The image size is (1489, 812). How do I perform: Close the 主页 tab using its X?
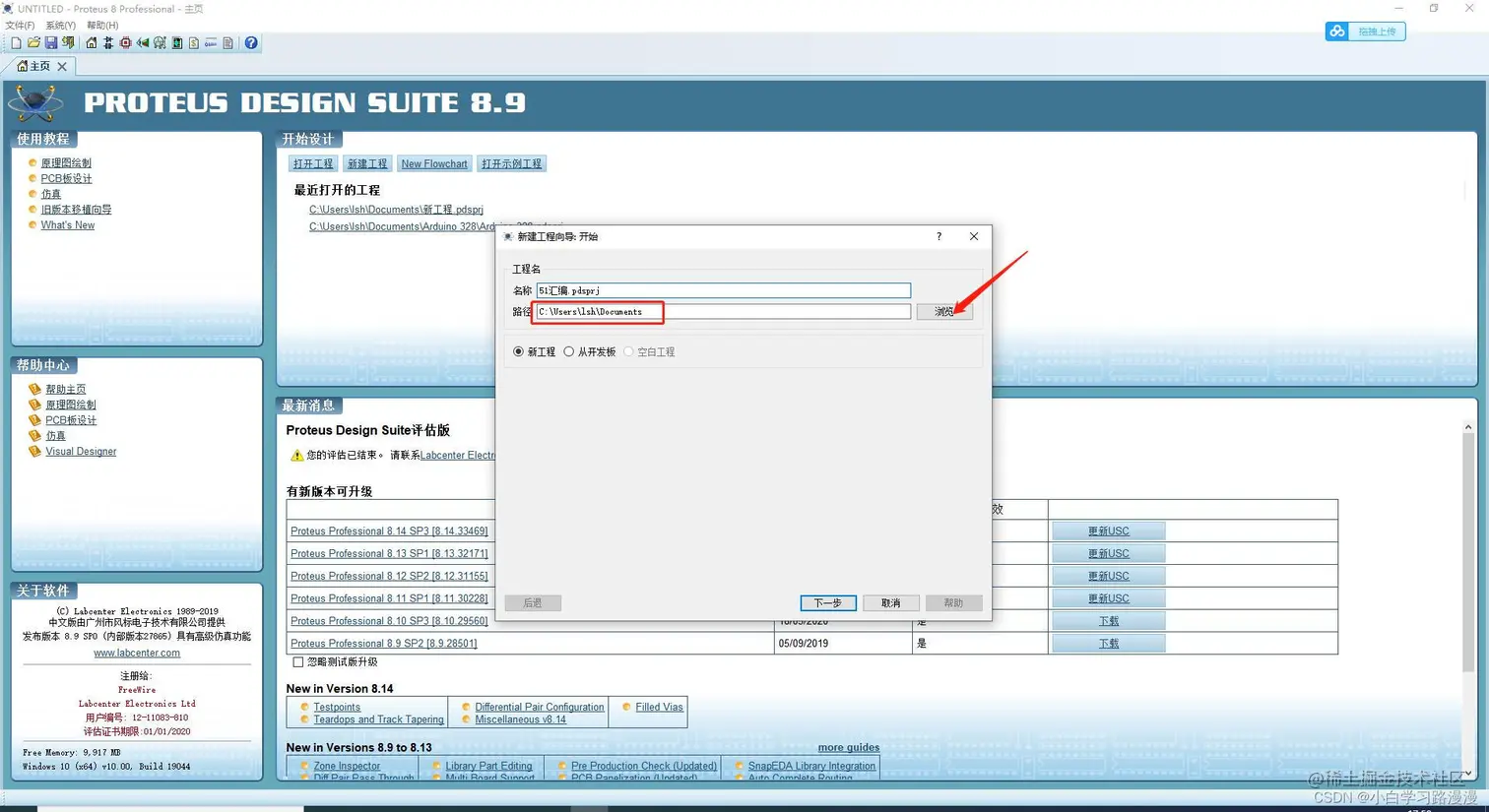click(x=62, y=66)
